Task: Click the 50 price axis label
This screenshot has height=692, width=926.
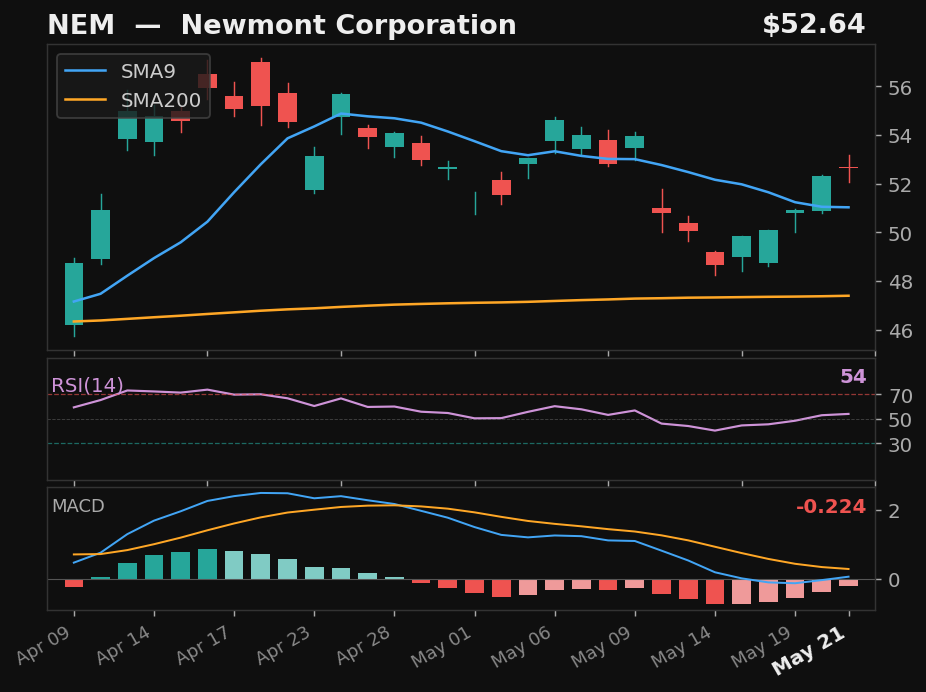Action: pos(900,234)
